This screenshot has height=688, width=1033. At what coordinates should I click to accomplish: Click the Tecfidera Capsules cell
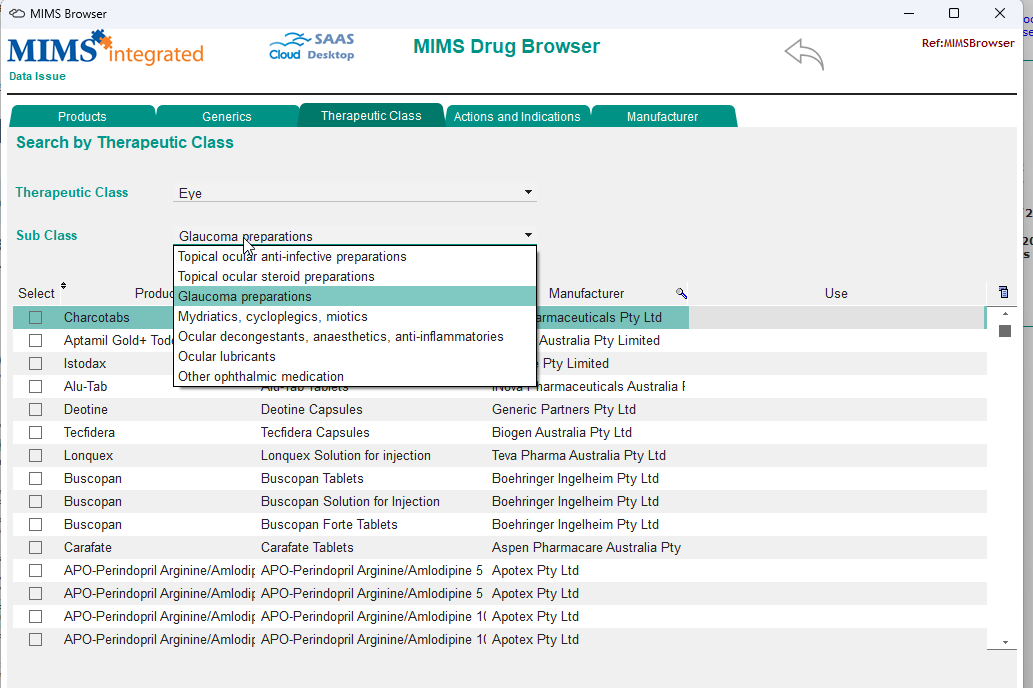[315, 433]
